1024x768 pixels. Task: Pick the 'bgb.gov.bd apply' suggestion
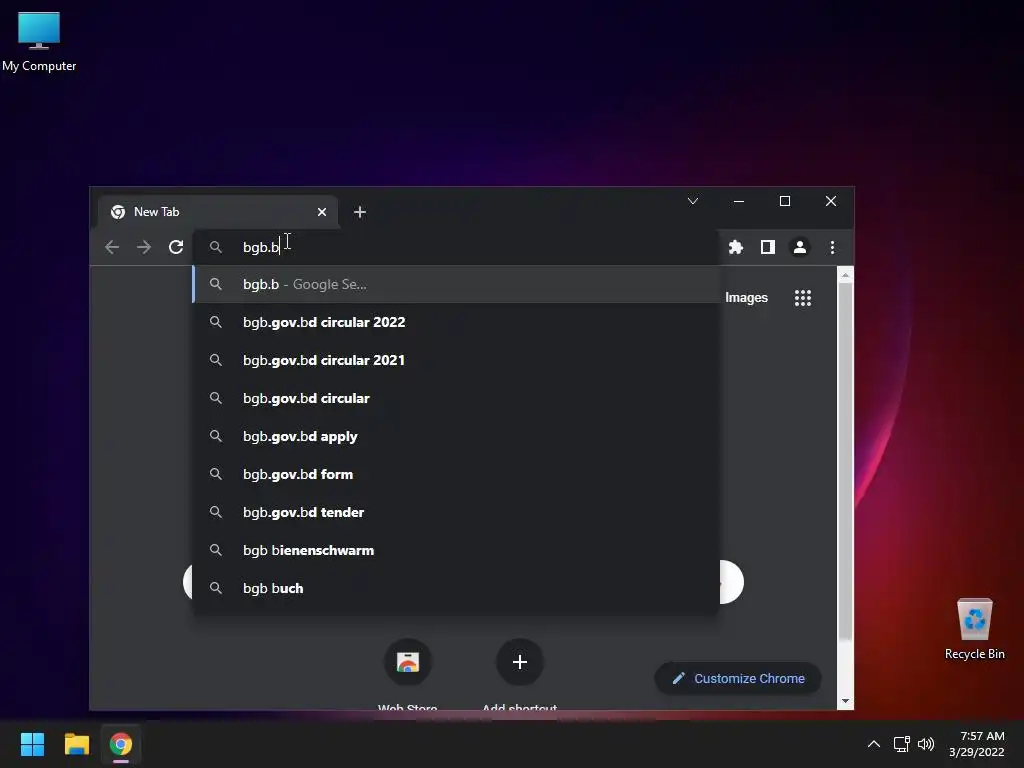[x=456, y=436]
